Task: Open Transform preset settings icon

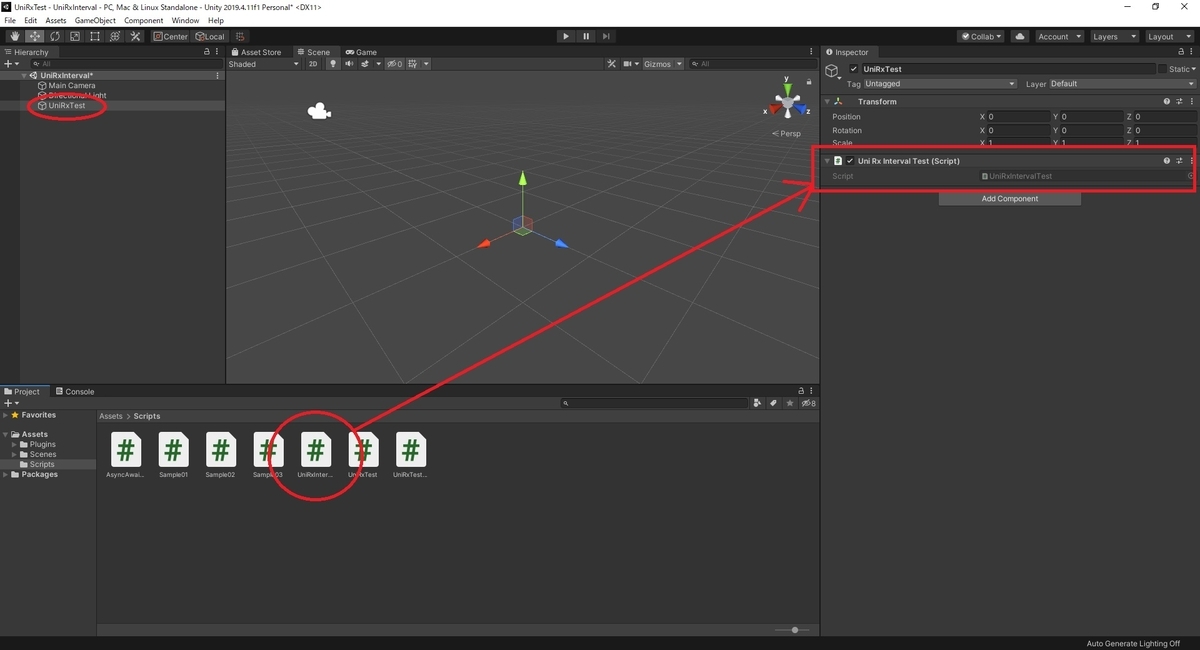Action: (1180, 102)
